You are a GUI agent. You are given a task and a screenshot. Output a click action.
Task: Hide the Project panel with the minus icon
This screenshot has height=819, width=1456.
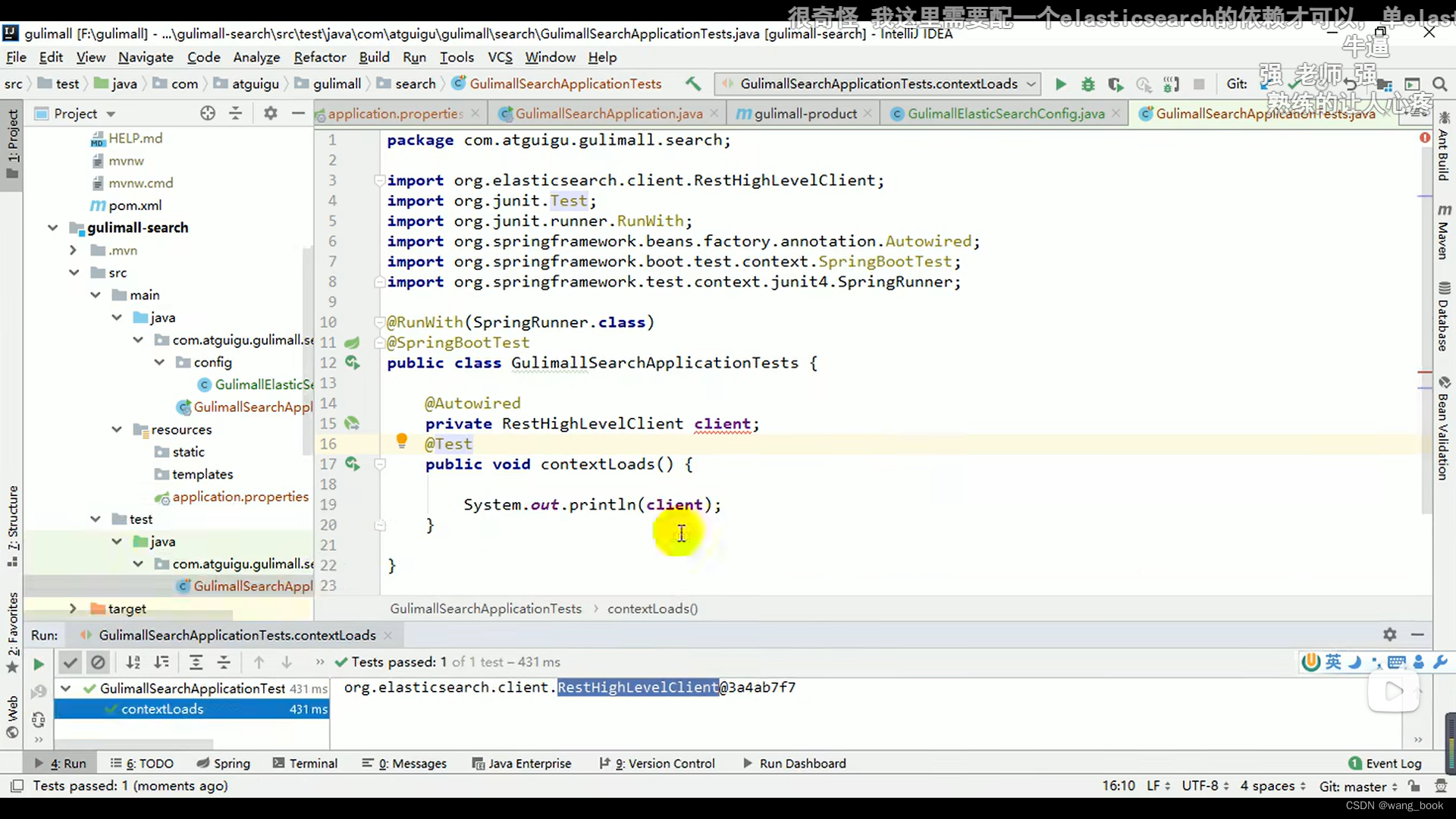click(x=299, y=113)
